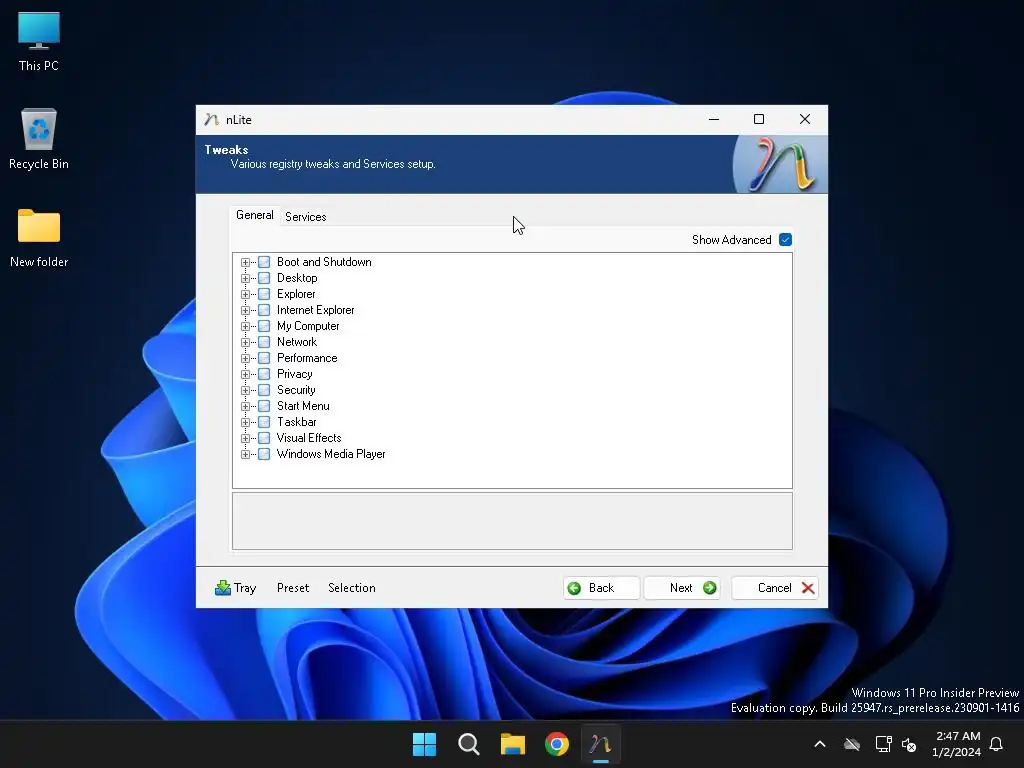Switch to the General tab
The image size is (1024, 768).
[x=255, y=215]
